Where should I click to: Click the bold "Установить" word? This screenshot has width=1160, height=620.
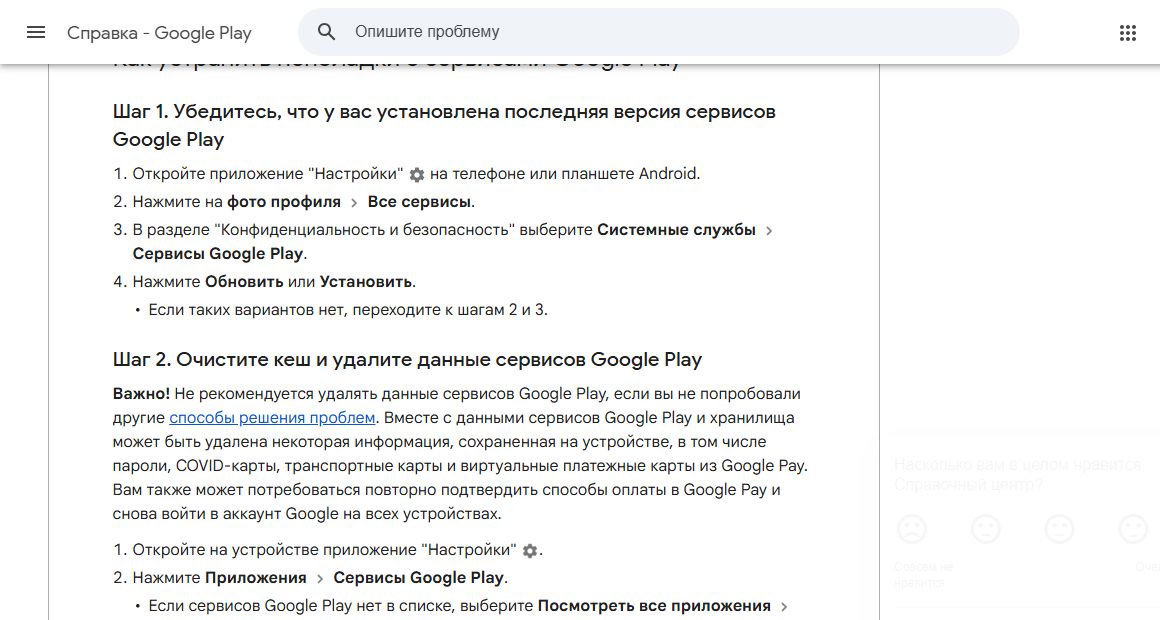365,281
